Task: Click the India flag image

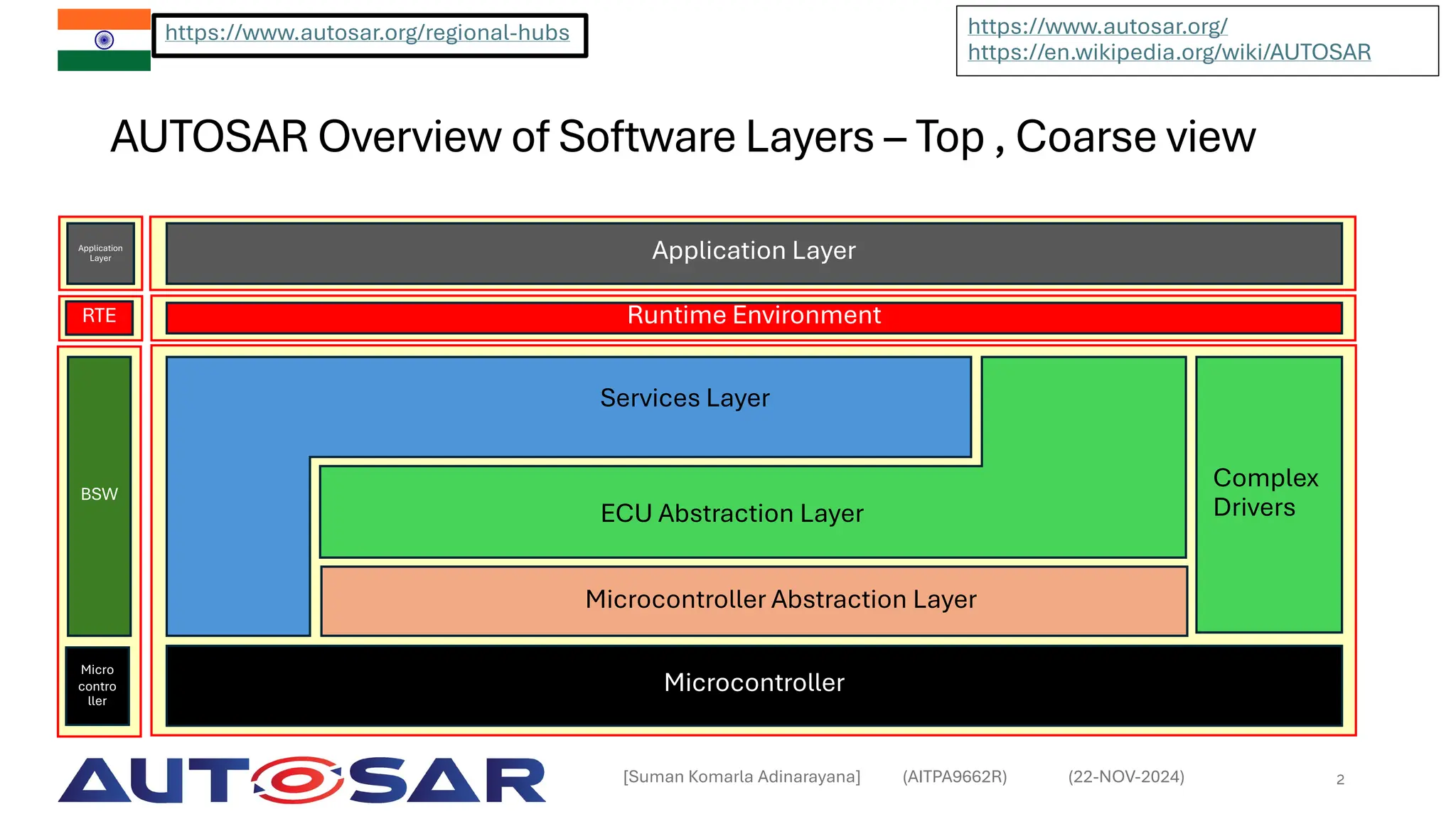Action: point(104,40)
